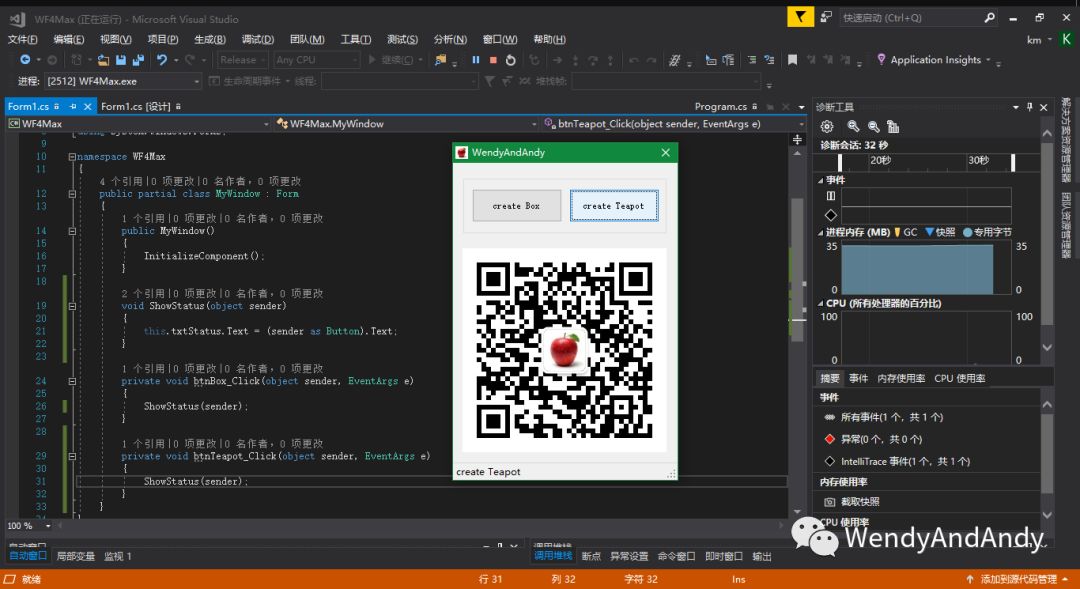Click the comment-out selected lines icon
This screenshot has height=589, width=1080.
click(751, 60)
